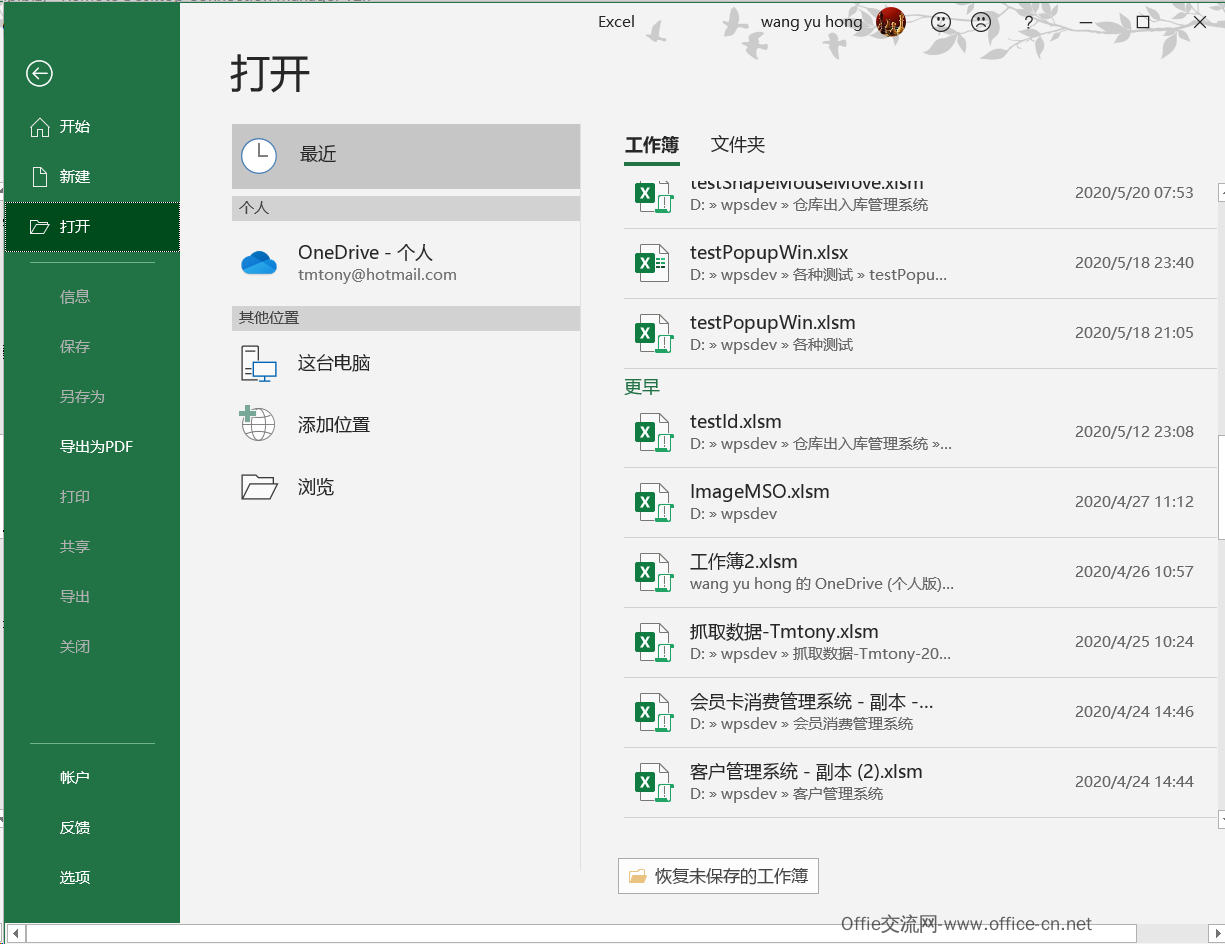Click the file list scroll-up arrow
This screenshot has height=944, width=1225.
click(x=1221, y=191)
